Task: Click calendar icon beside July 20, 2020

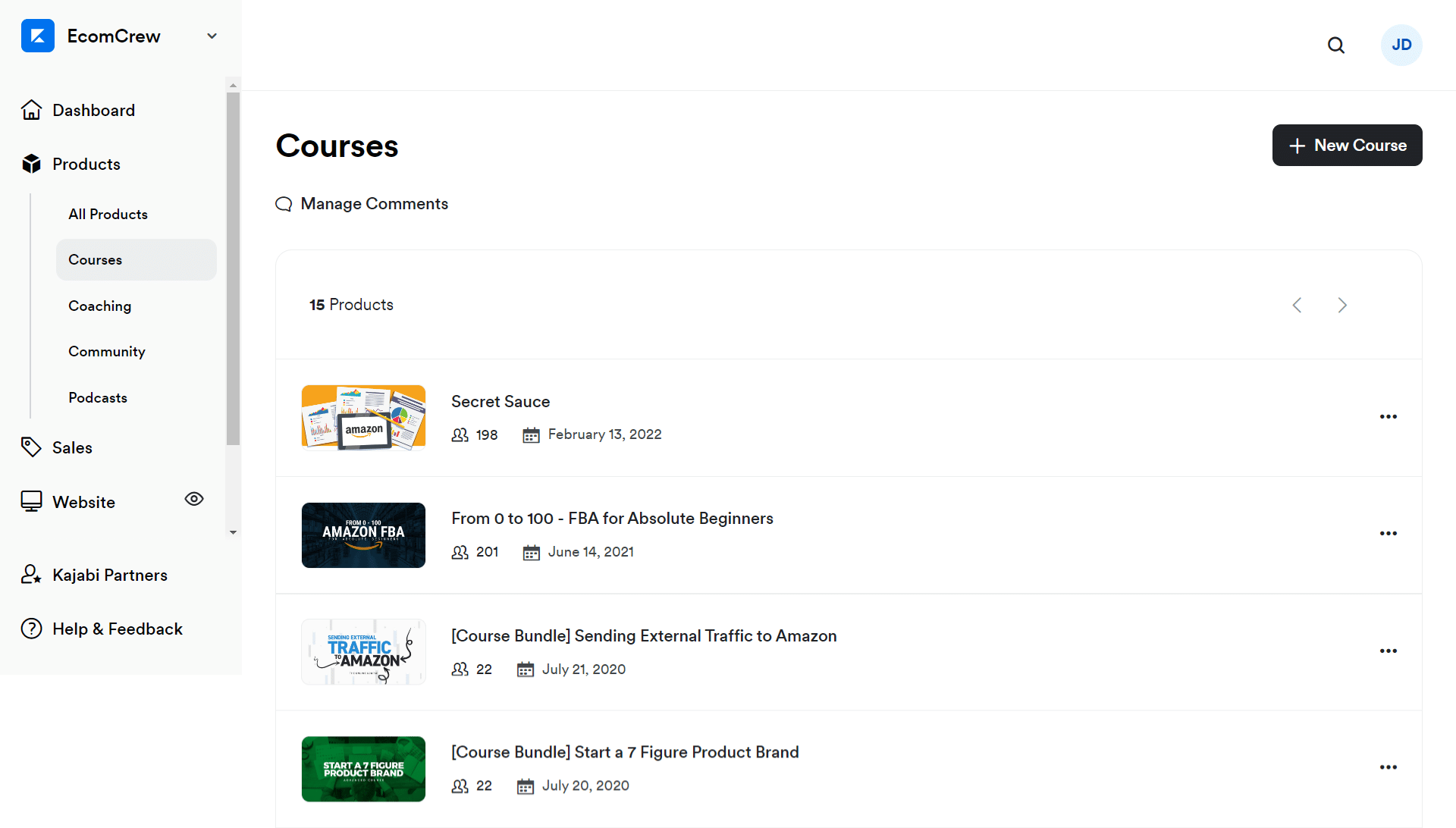Action: [x=526, y=786]
